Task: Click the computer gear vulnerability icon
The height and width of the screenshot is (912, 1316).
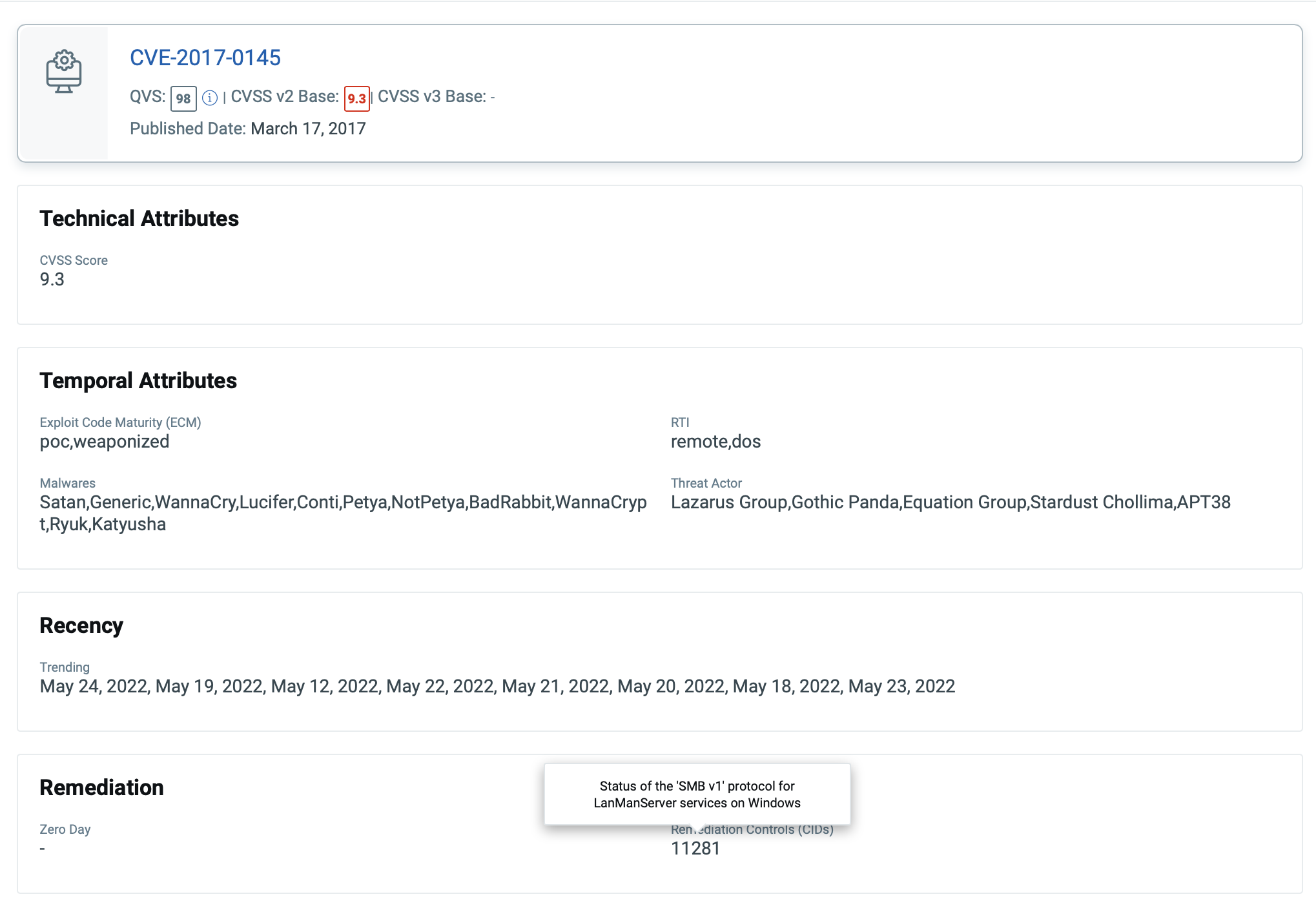Action: coord(63,72)
